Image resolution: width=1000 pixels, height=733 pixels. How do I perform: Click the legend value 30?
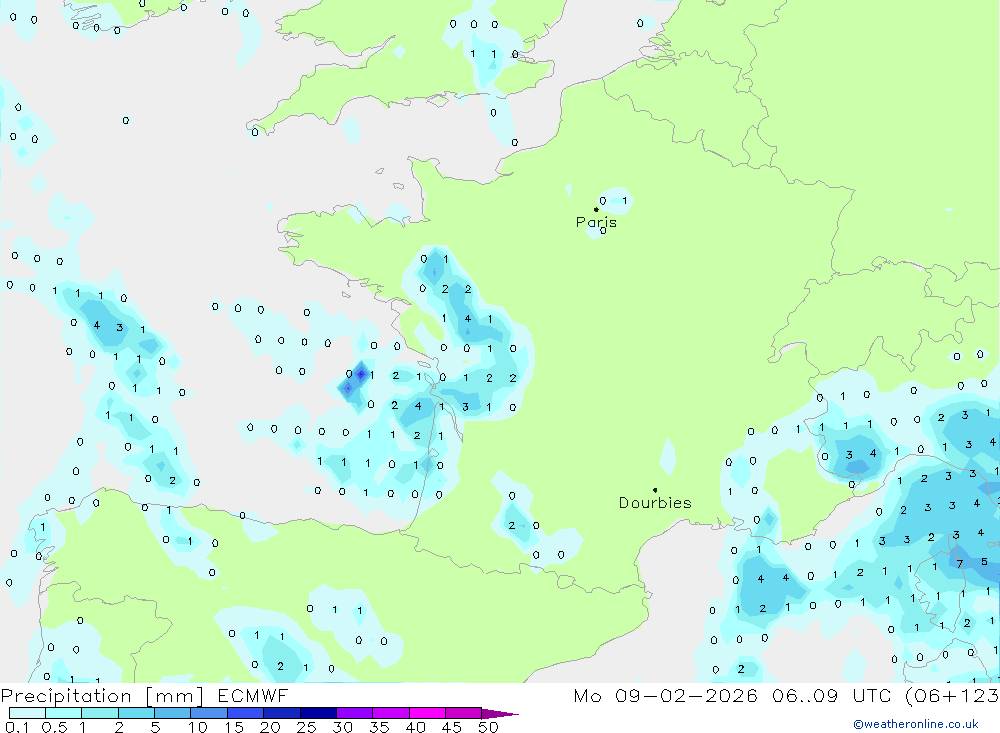(342, 727)
